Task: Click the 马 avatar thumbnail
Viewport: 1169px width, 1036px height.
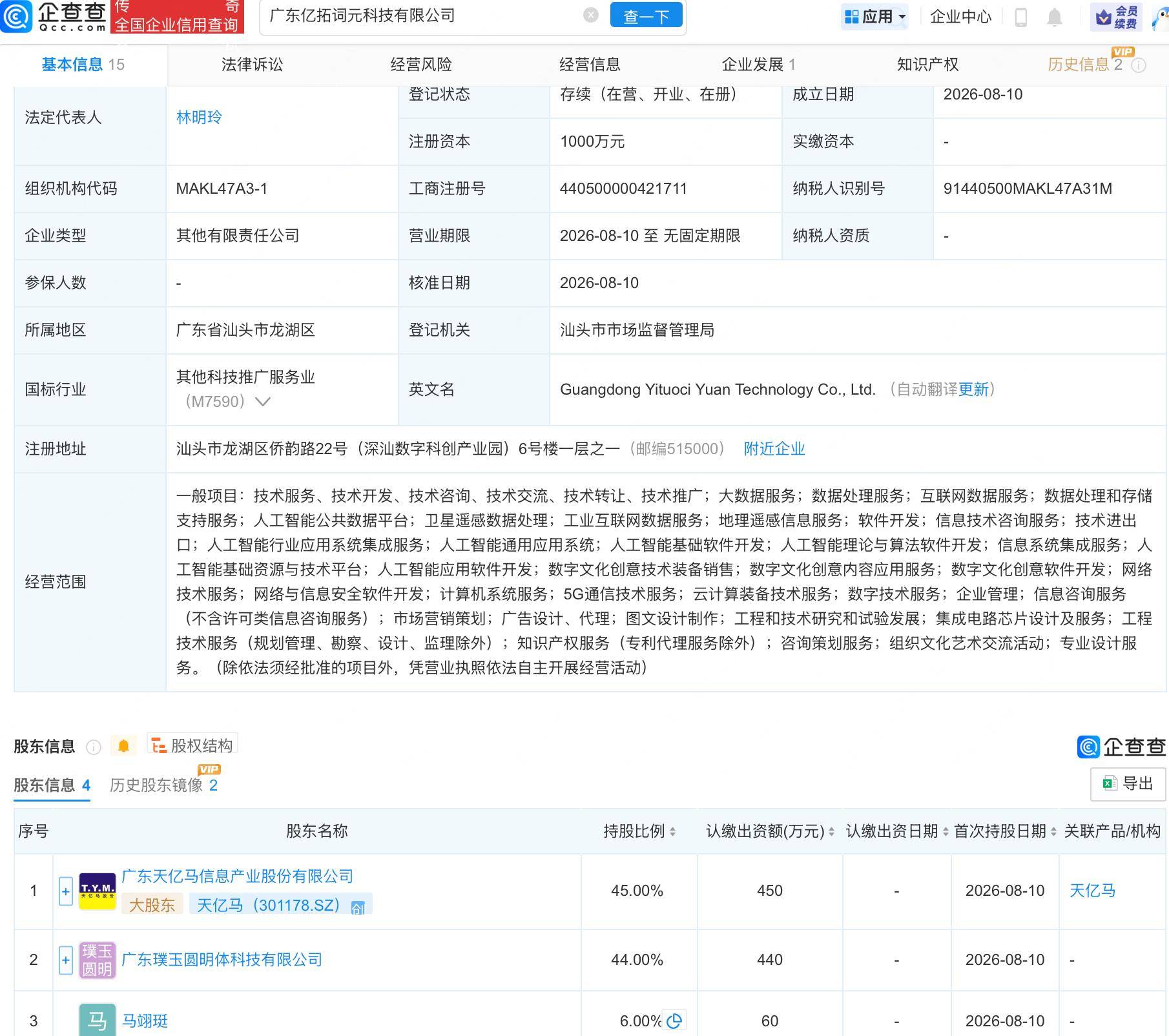Action: 97,1020
